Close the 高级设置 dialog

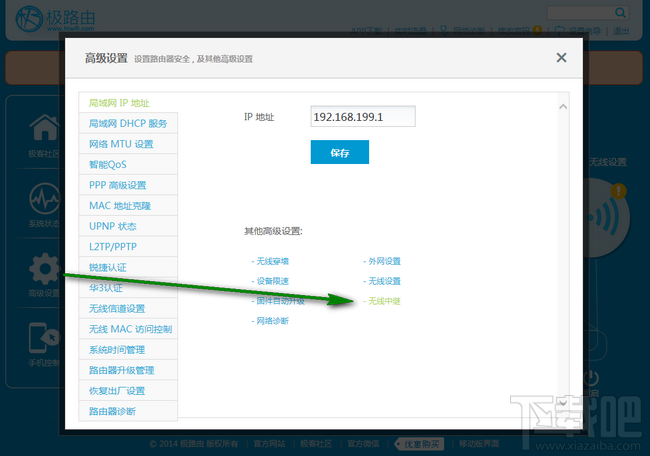coord(561,58)
